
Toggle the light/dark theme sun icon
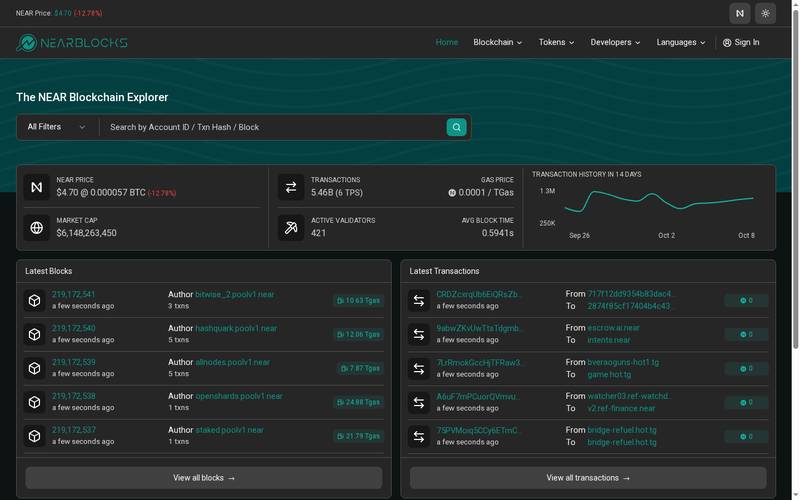[x=765, y=13]
